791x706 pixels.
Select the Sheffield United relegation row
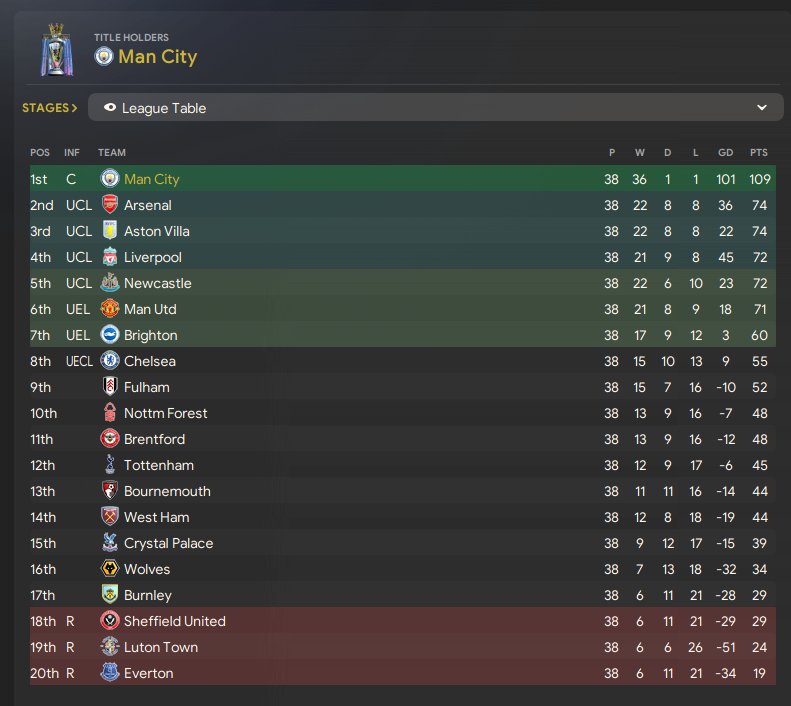tap(403, 621)
